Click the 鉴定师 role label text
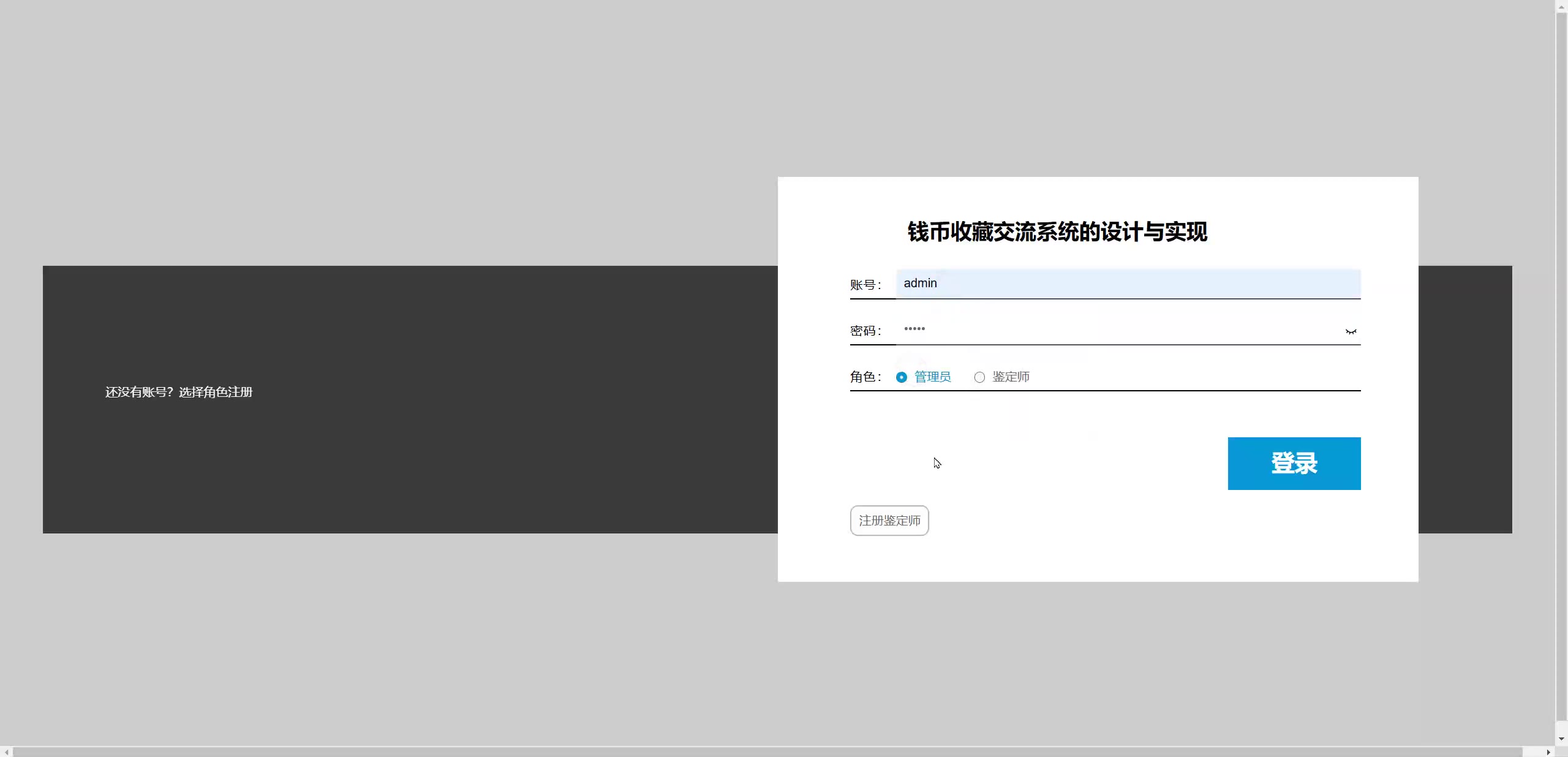The height and width of the screenshot is (757, 1568). click(1011, 377)
